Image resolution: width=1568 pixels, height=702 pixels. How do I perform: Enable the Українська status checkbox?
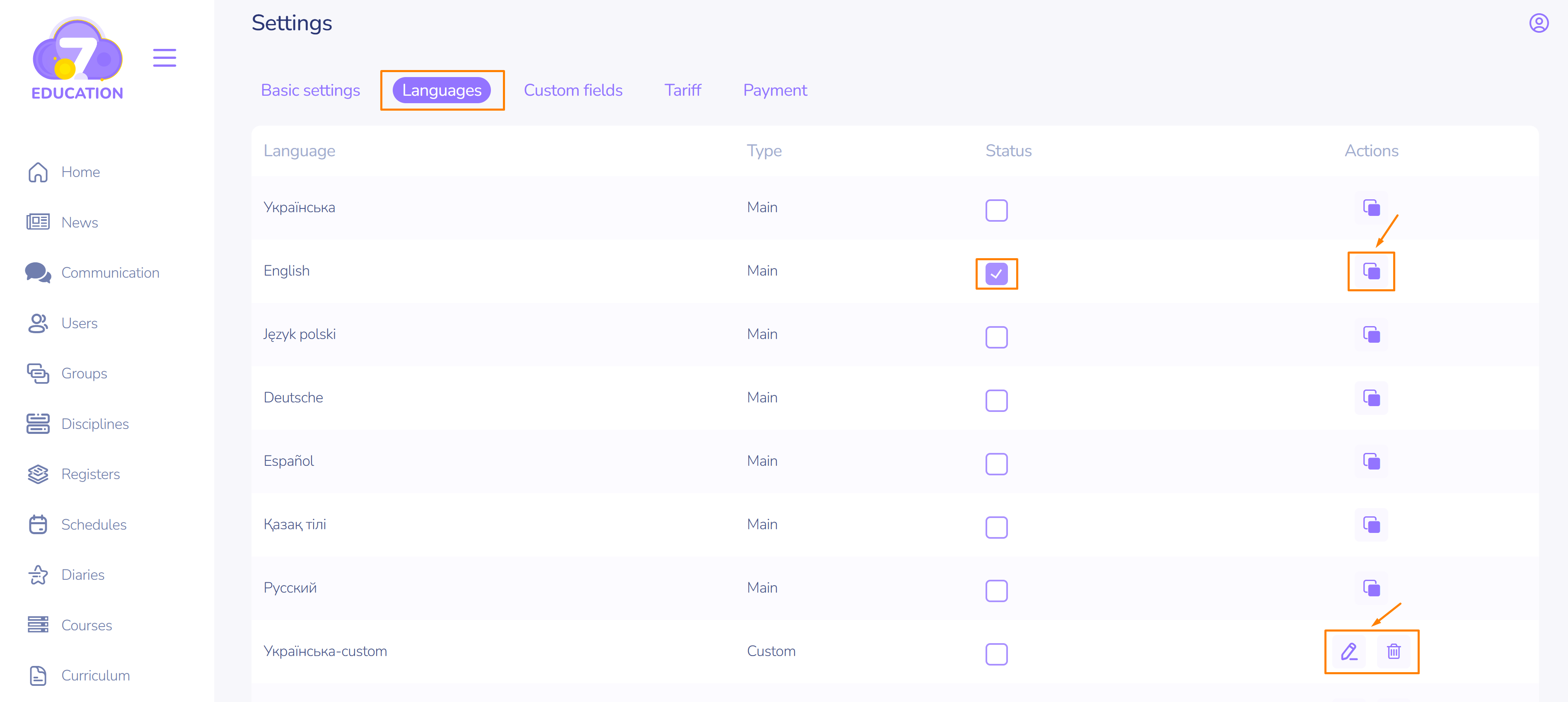996,211
